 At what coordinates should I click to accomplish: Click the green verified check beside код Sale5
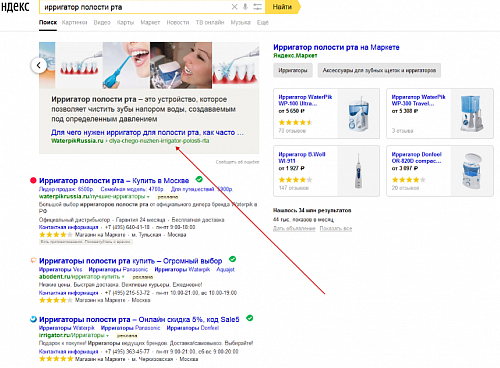[x=249, y=318]
